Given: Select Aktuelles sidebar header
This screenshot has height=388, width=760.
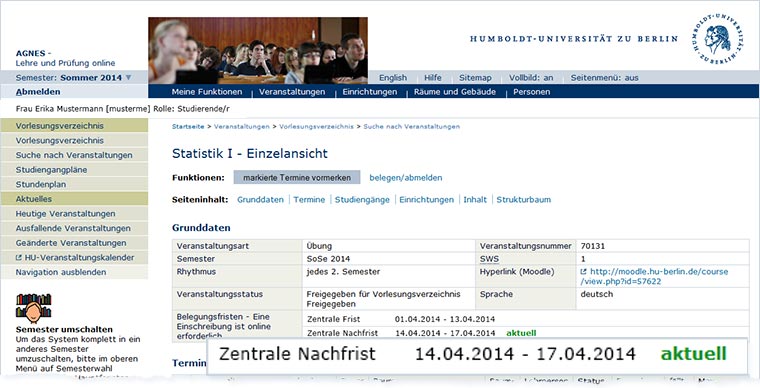Looking at the screenshot, I should 74,199.
